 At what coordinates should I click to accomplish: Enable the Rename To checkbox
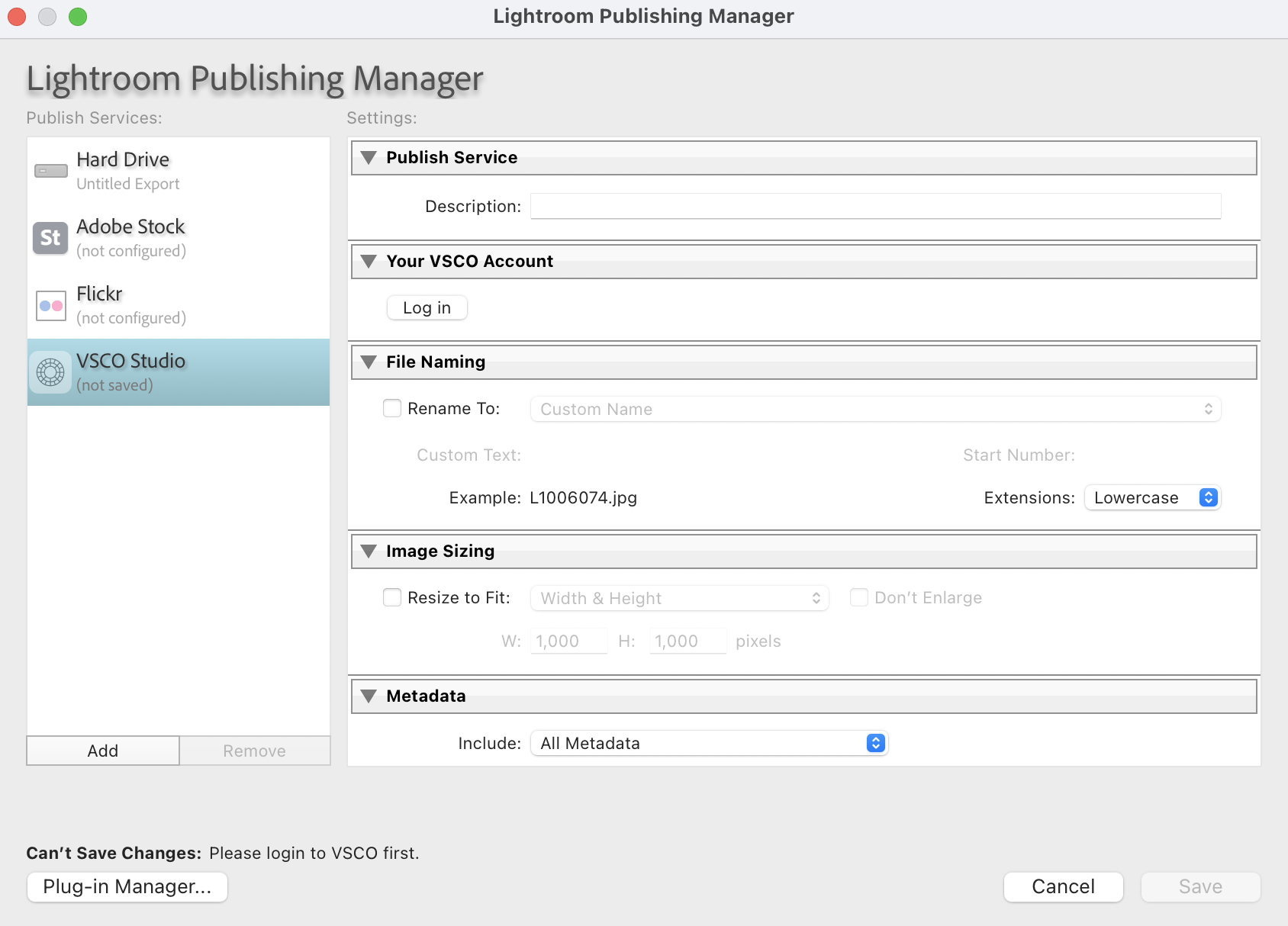point(392,408)
